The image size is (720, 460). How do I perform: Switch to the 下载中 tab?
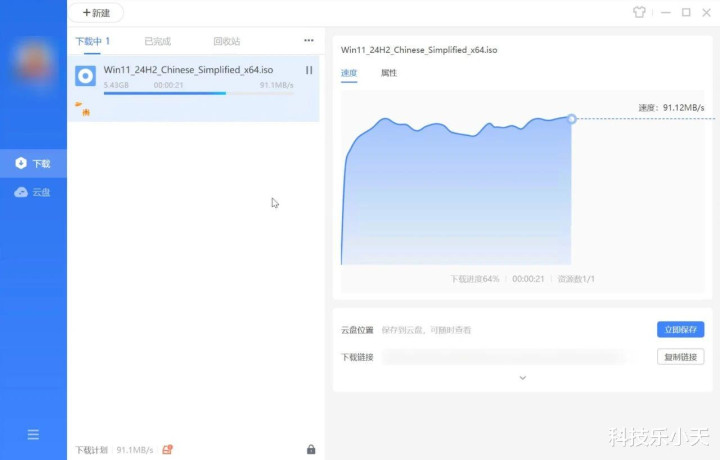92,41
